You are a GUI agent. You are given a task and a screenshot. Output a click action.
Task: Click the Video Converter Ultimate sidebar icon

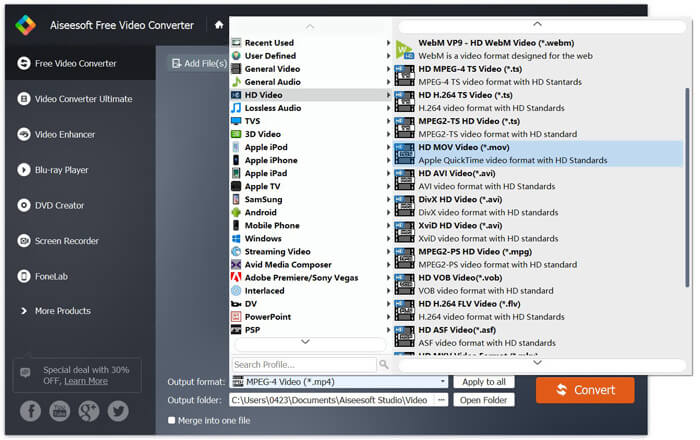[x=24, y=99]
